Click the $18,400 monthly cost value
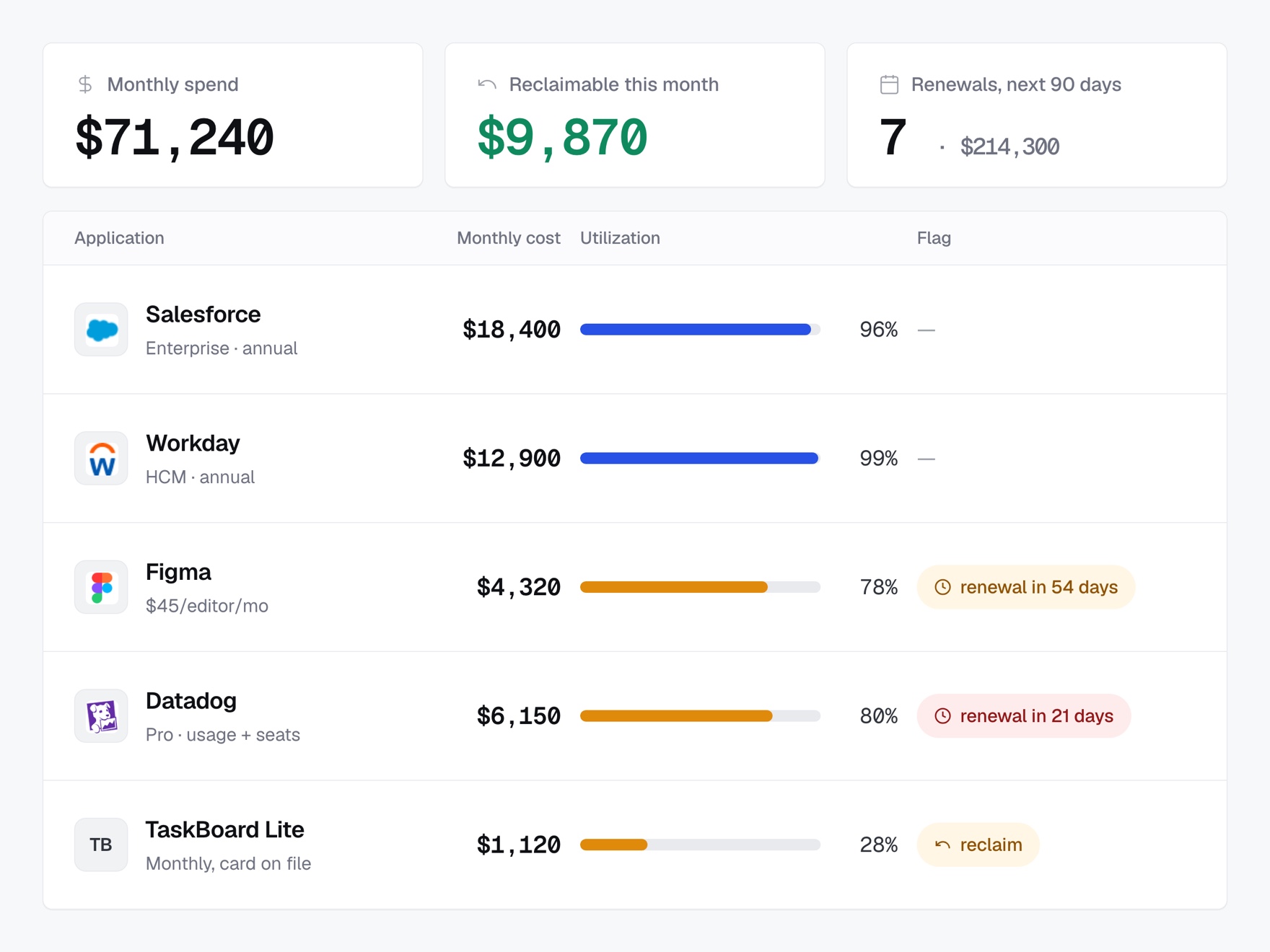This screenshot has height=952, width=1270. click(x=512, y=330)
